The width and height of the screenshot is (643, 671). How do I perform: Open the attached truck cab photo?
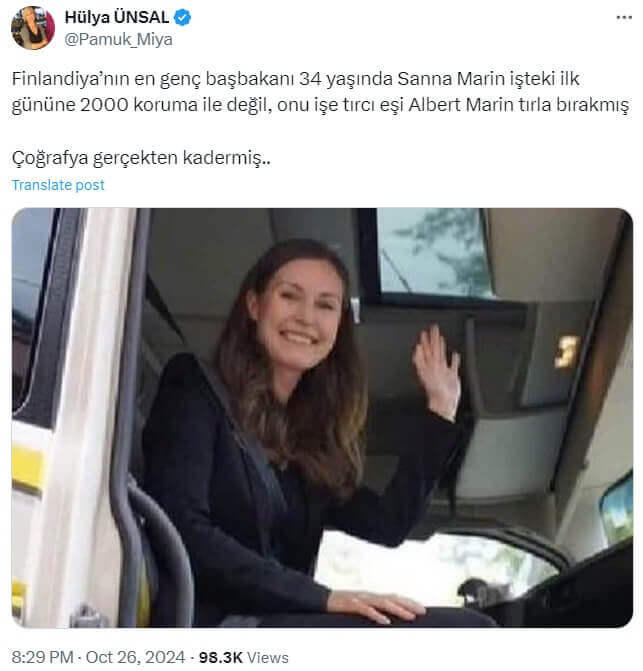coord(322,417)
